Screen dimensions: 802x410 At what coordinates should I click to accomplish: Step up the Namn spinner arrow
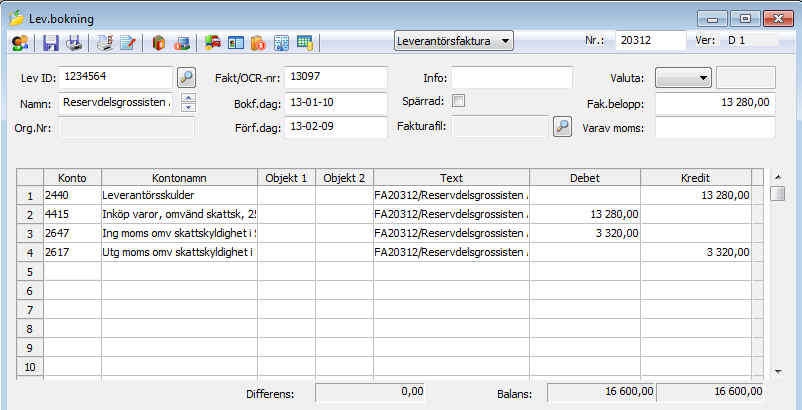(187, 97)
